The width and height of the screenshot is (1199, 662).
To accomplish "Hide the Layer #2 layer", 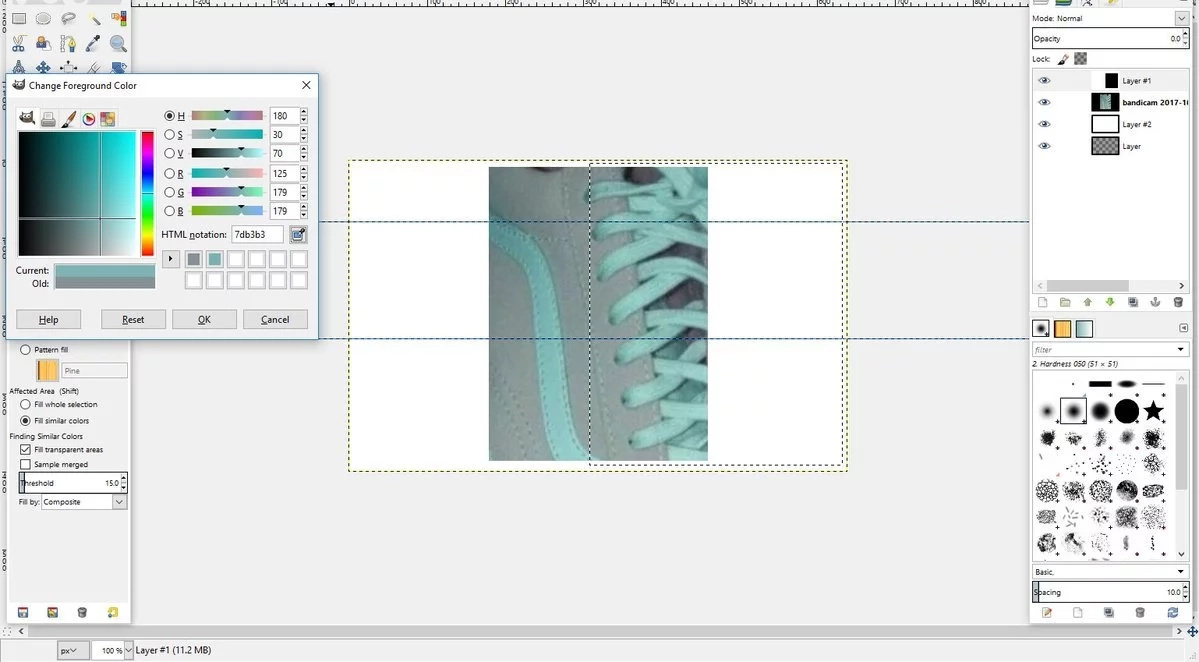I will (1044, 124).
